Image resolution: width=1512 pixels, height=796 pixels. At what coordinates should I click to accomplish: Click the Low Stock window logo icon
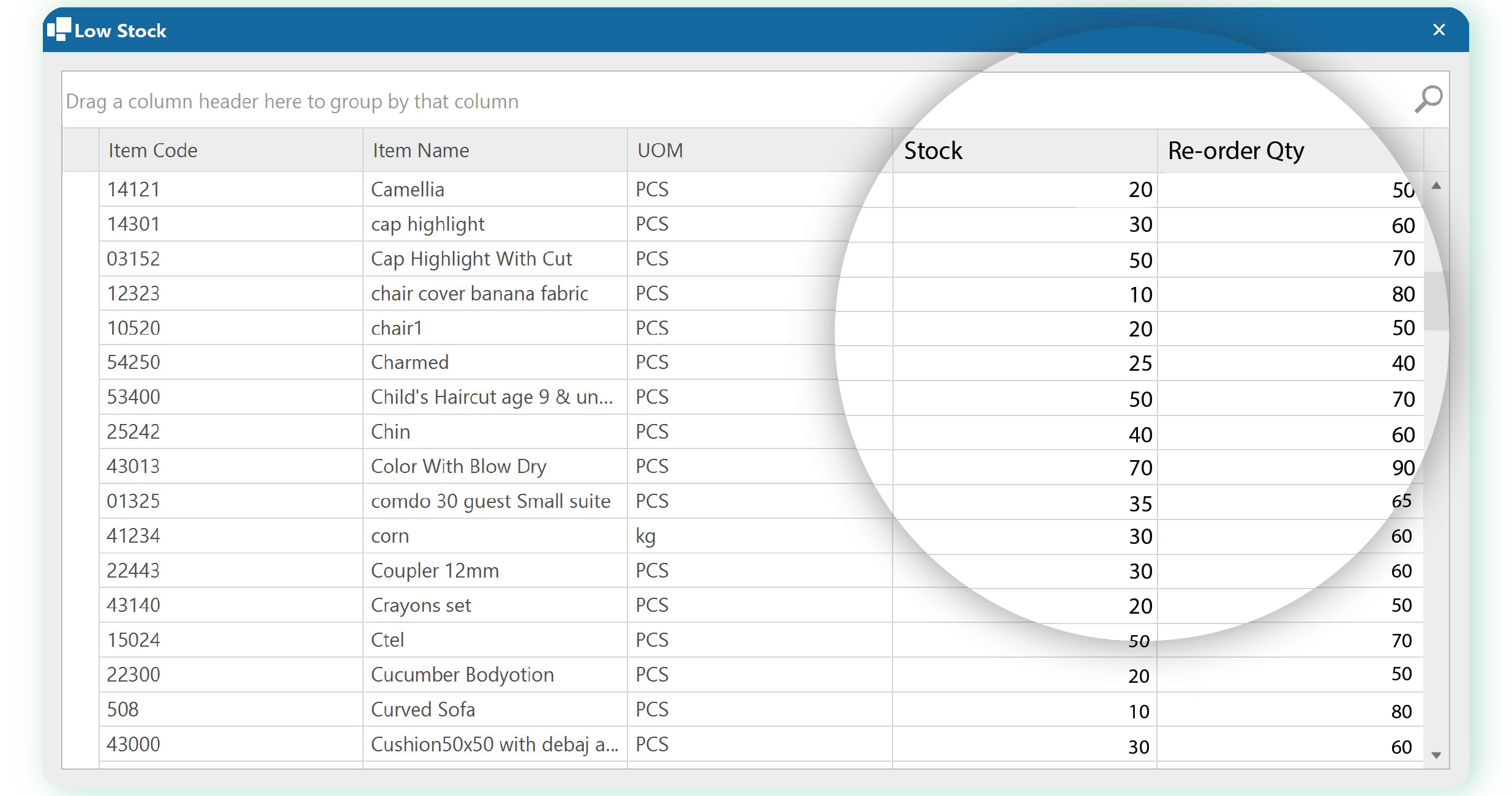[x=59, y=29]
